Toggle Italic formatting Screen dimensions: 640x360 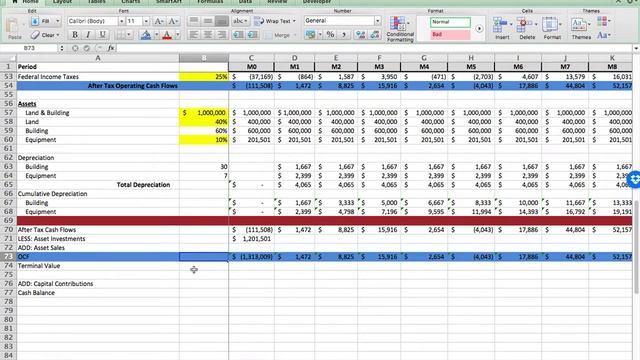88,35
